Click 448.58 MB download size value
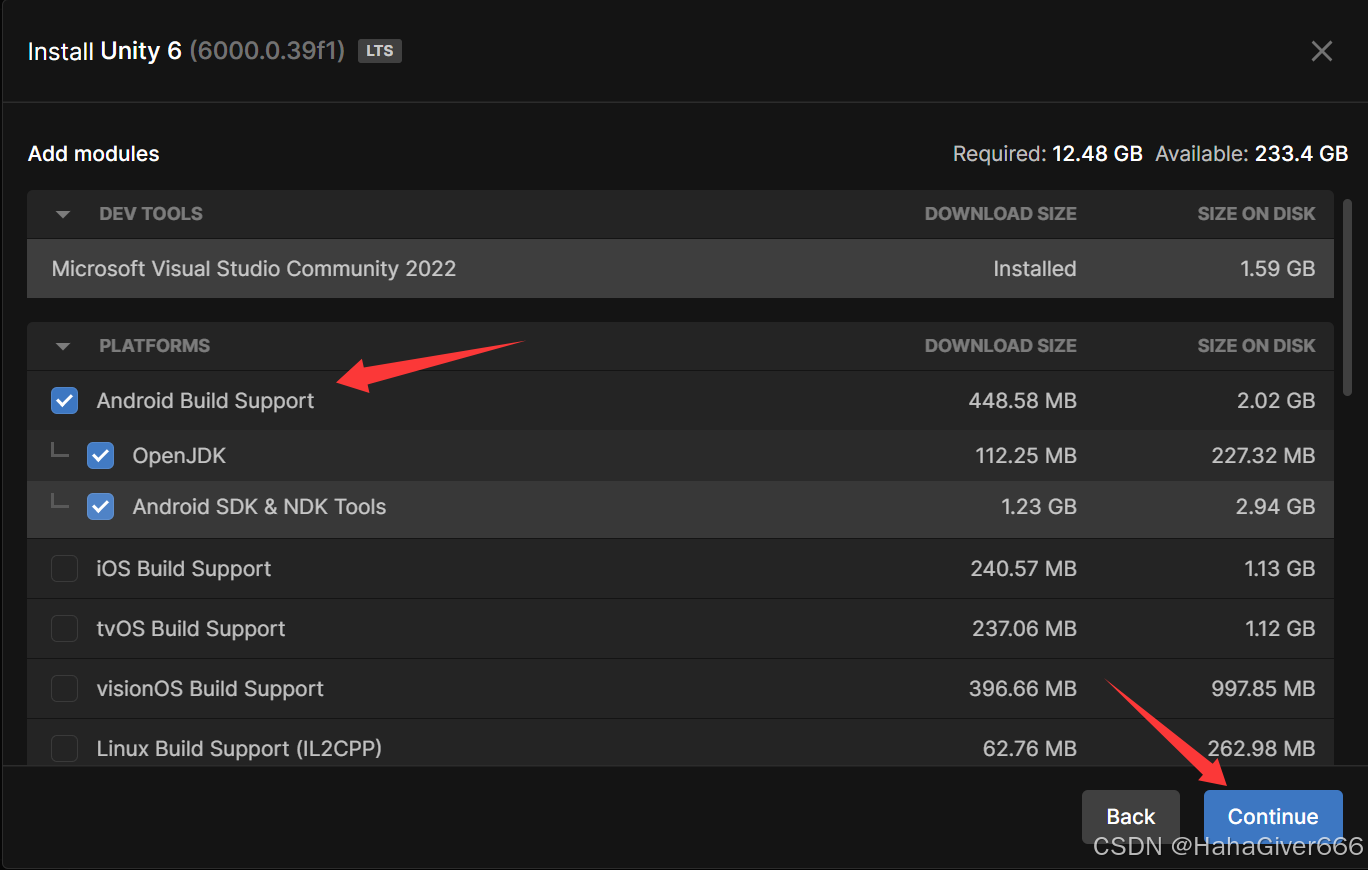The height and width of the screenshot is (870, 1368). (1023, 401)
